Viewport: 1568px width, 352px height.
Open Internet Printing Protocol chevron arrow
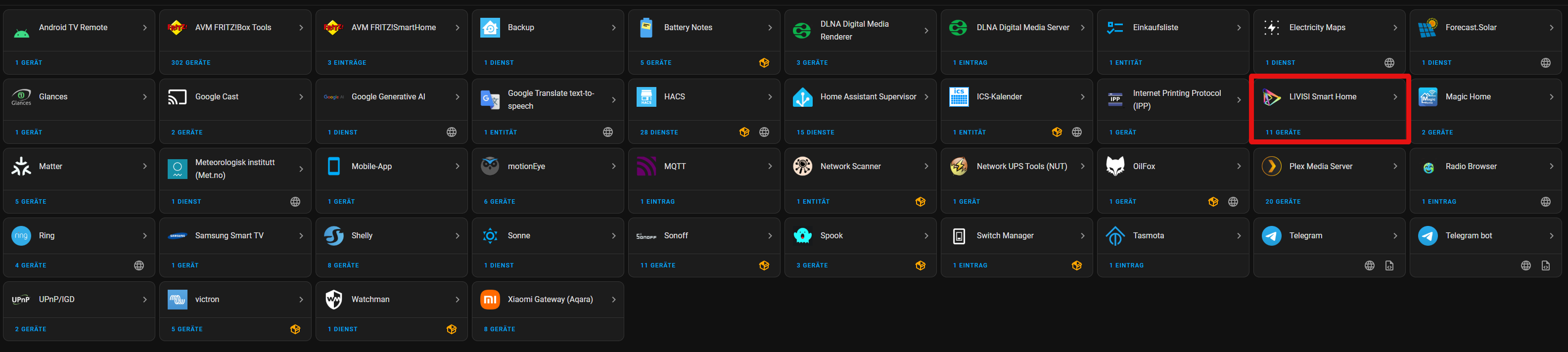(x=1239, y=100)
